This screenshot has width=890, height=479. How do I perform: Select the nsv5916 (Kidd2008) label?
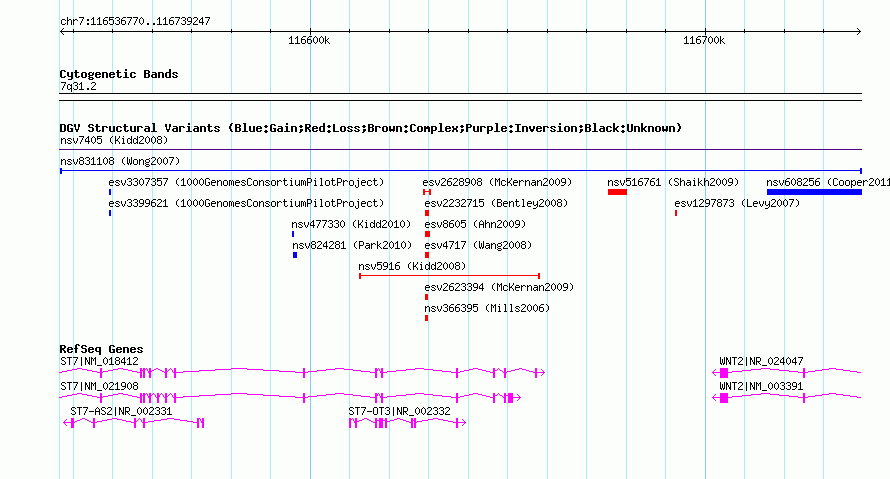(412, 266)
